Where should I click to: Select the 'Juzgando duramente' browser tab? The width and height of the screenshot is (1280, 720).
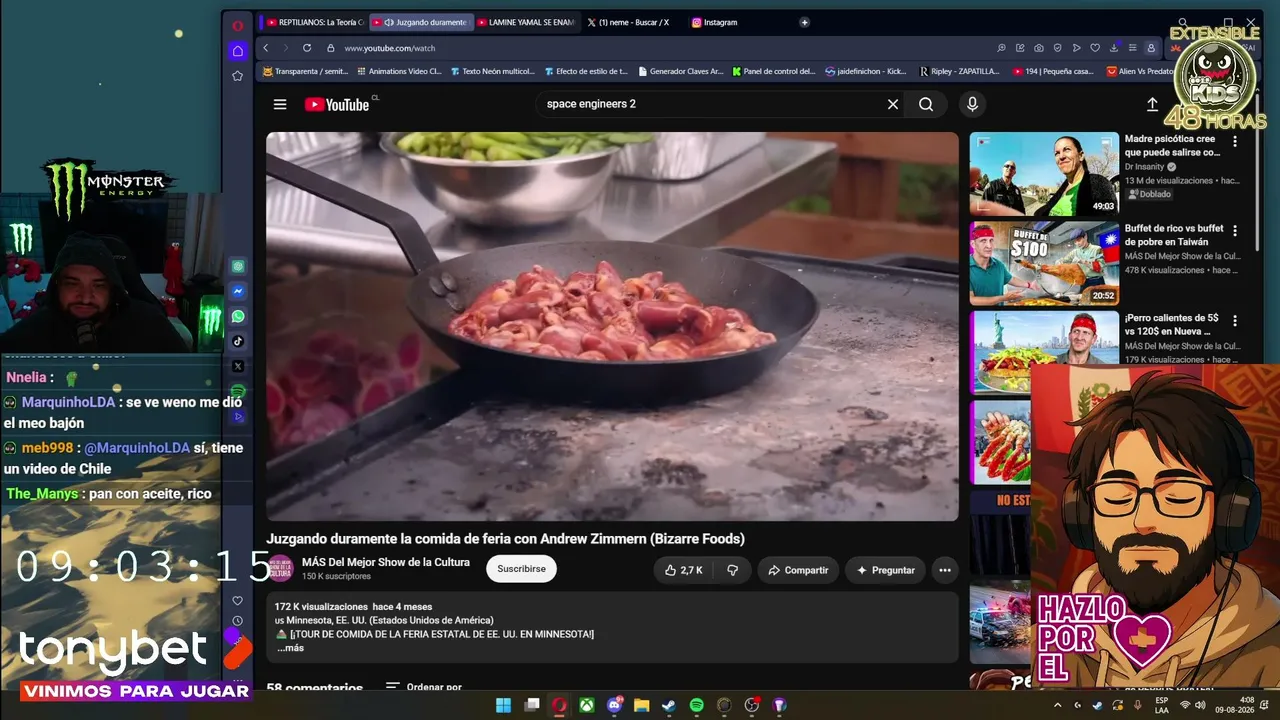[420, 22]
